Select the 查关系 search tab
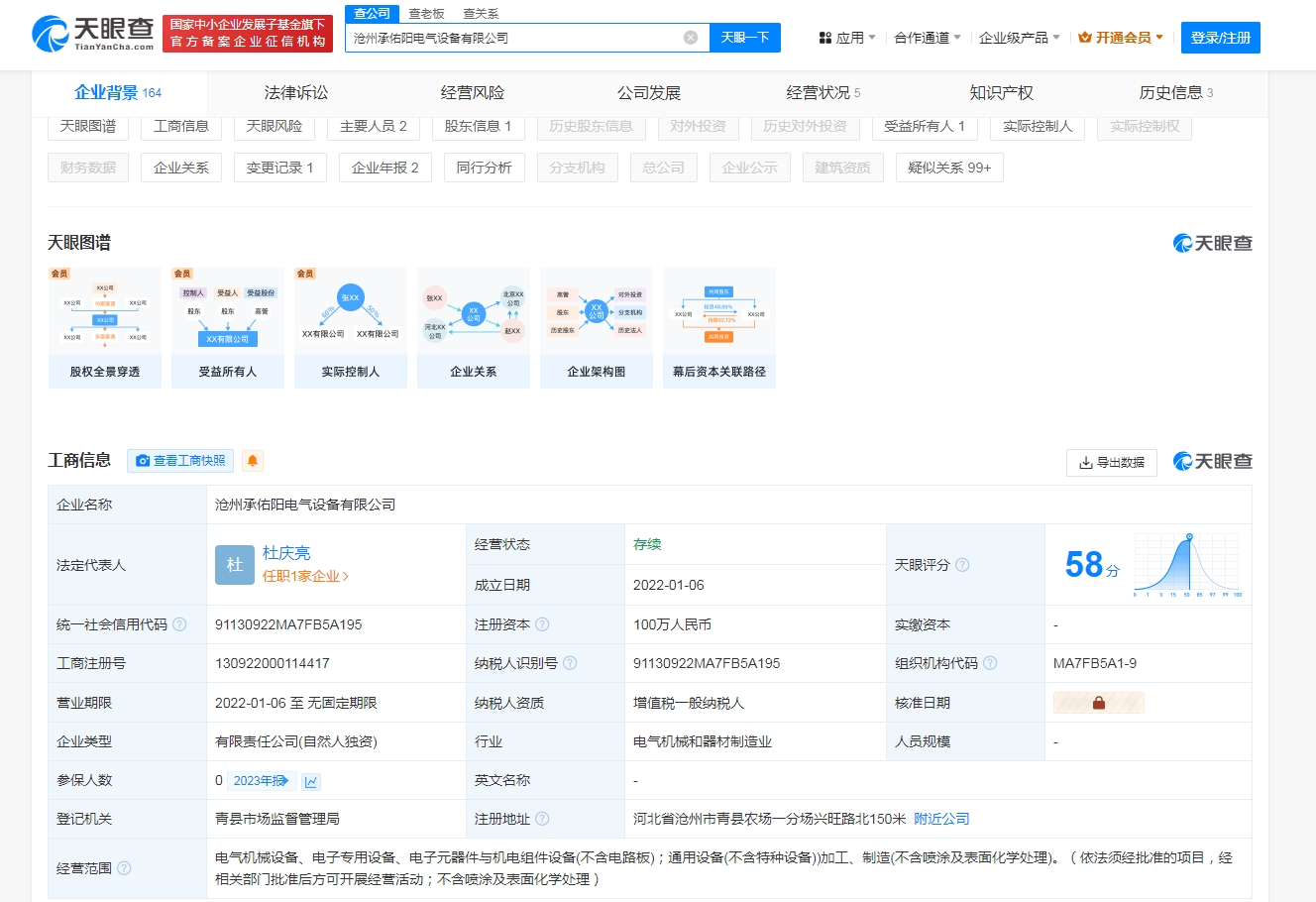 coord(482,14)
